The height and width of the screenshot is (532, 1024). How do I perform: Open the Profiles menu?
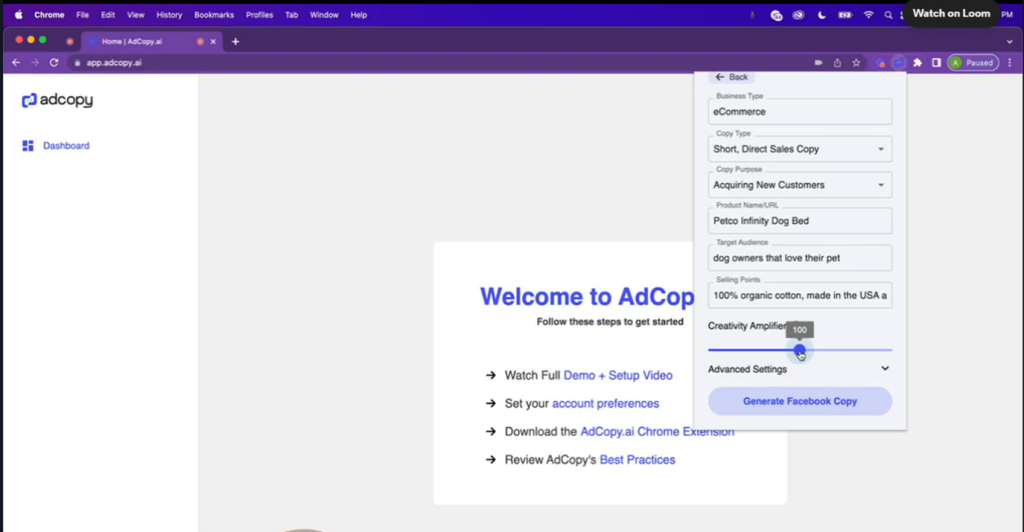click(x=259, y=14)
